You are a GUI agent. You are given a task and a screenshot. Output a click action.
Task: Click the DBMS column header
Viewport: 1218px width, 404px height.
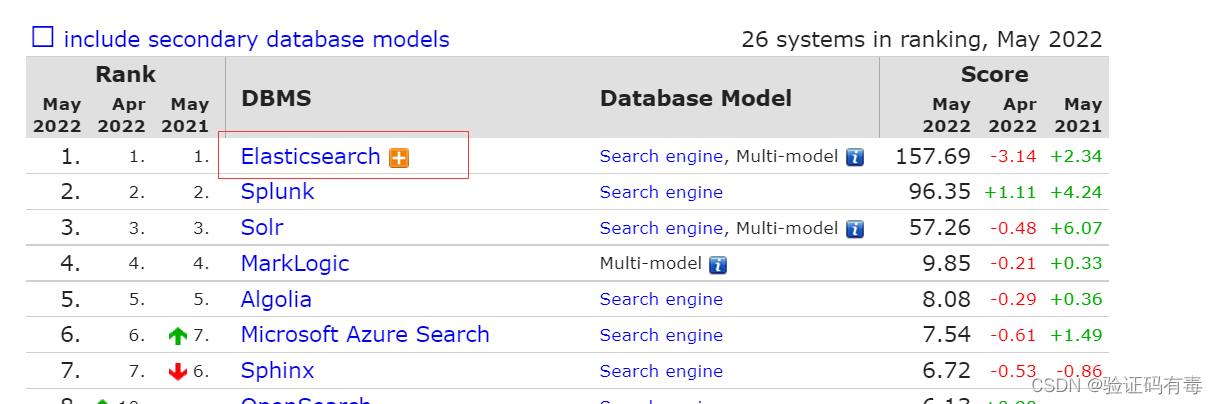click(276, 98)
